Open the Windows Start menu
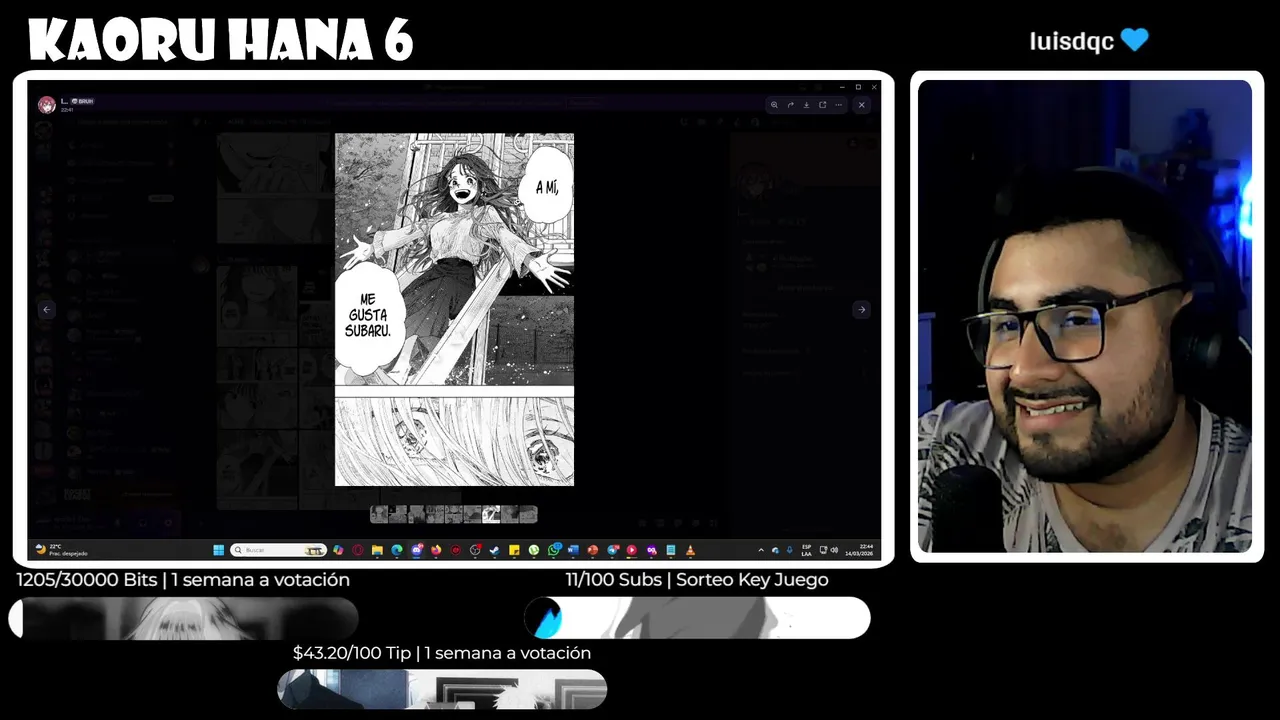Viewport: 1280px width, 720px height. [x=218, y=550]
